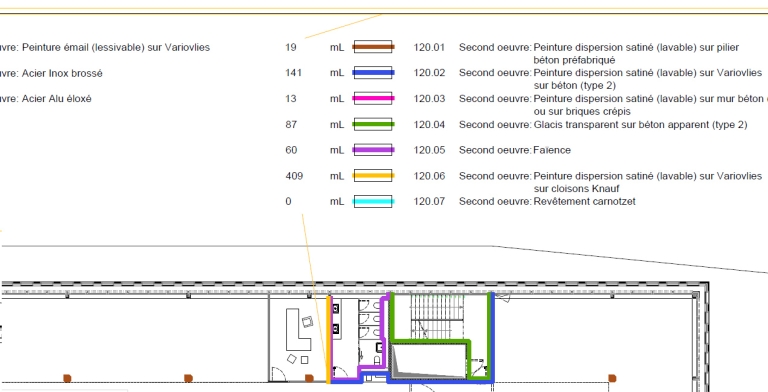This screenshot has height=392, width=768.
Task: Click the quantity value 0
Action: click(x=288, y=201)
